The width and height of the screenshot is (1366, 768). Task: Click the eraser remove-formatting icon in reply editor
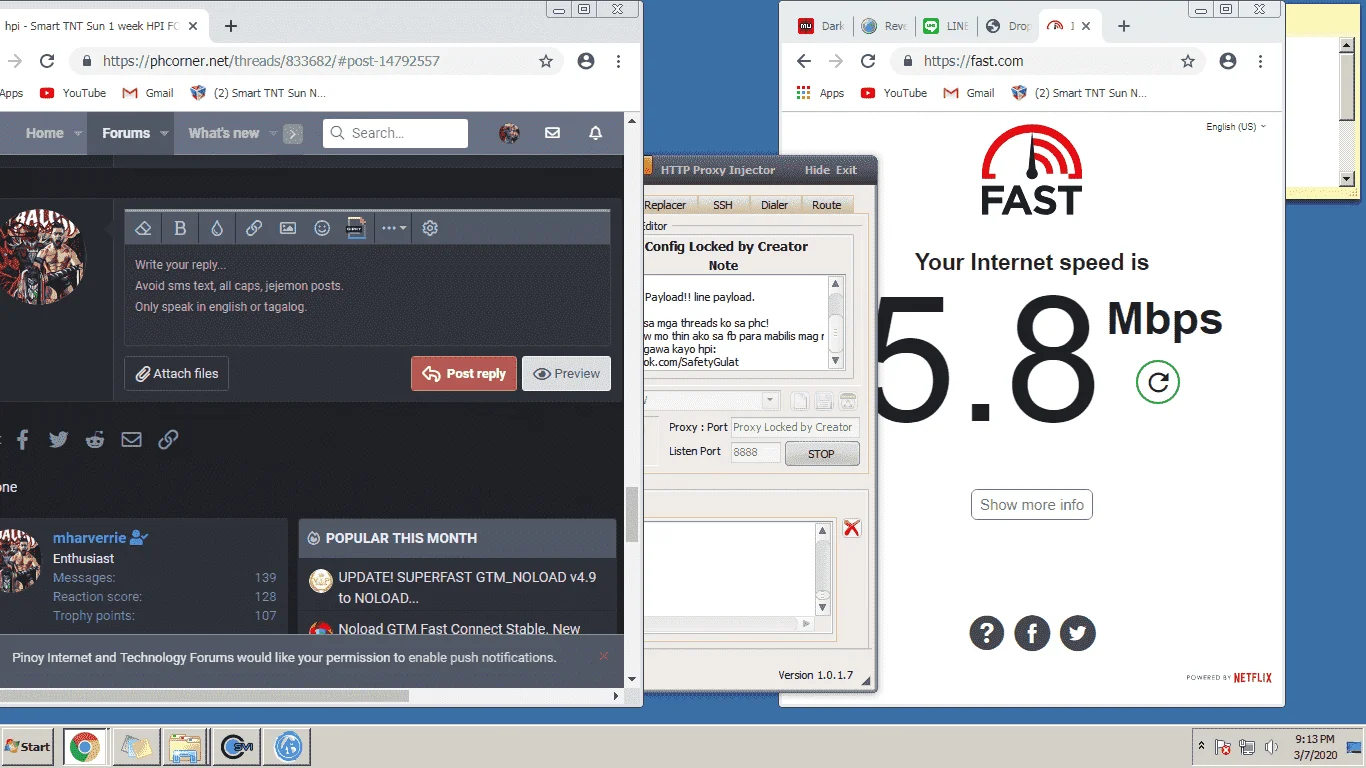pyautogui.click(x=143, y=228)
